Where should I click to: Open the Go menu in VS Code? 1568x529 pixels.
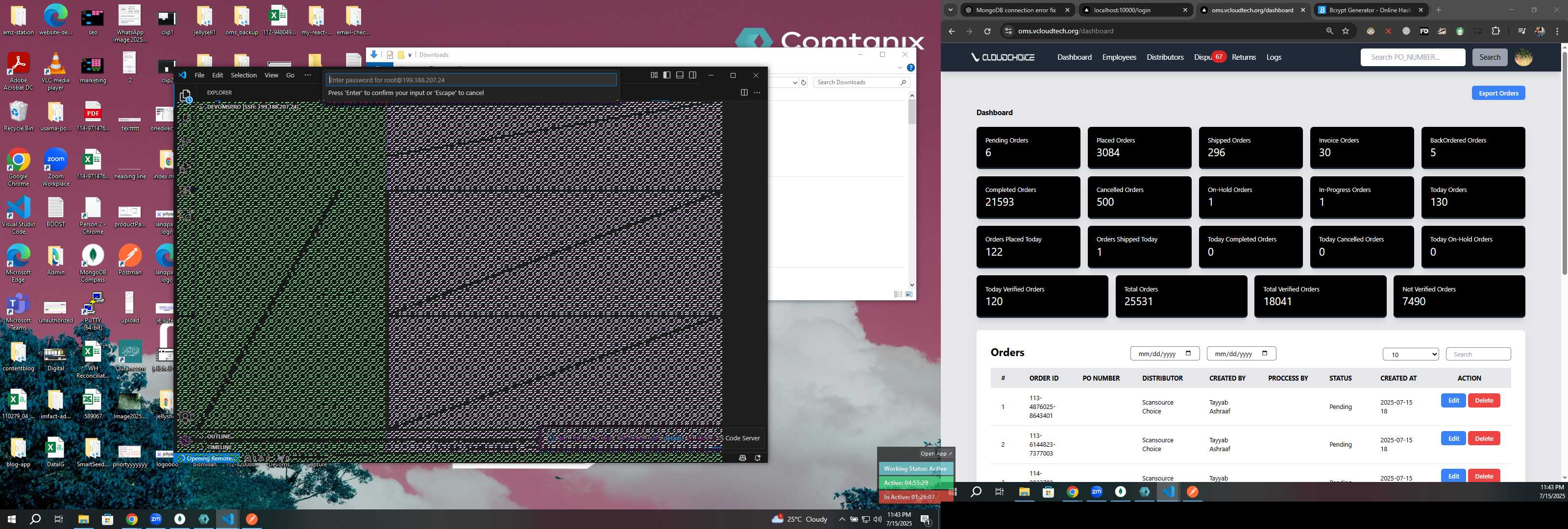(x=291, y=75)
